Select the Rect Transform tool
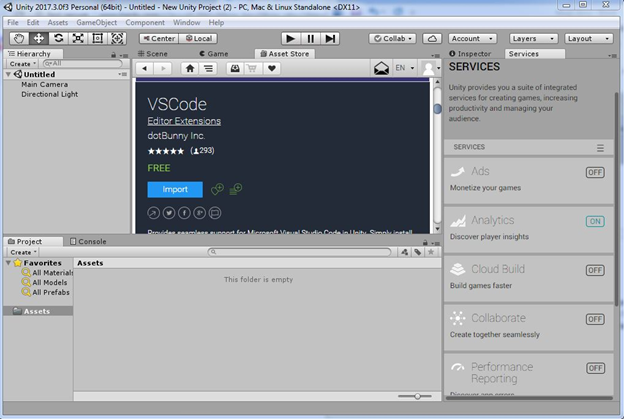Viewport: 624px width, 419px height. pyautogui.click(x=98, y=39)
